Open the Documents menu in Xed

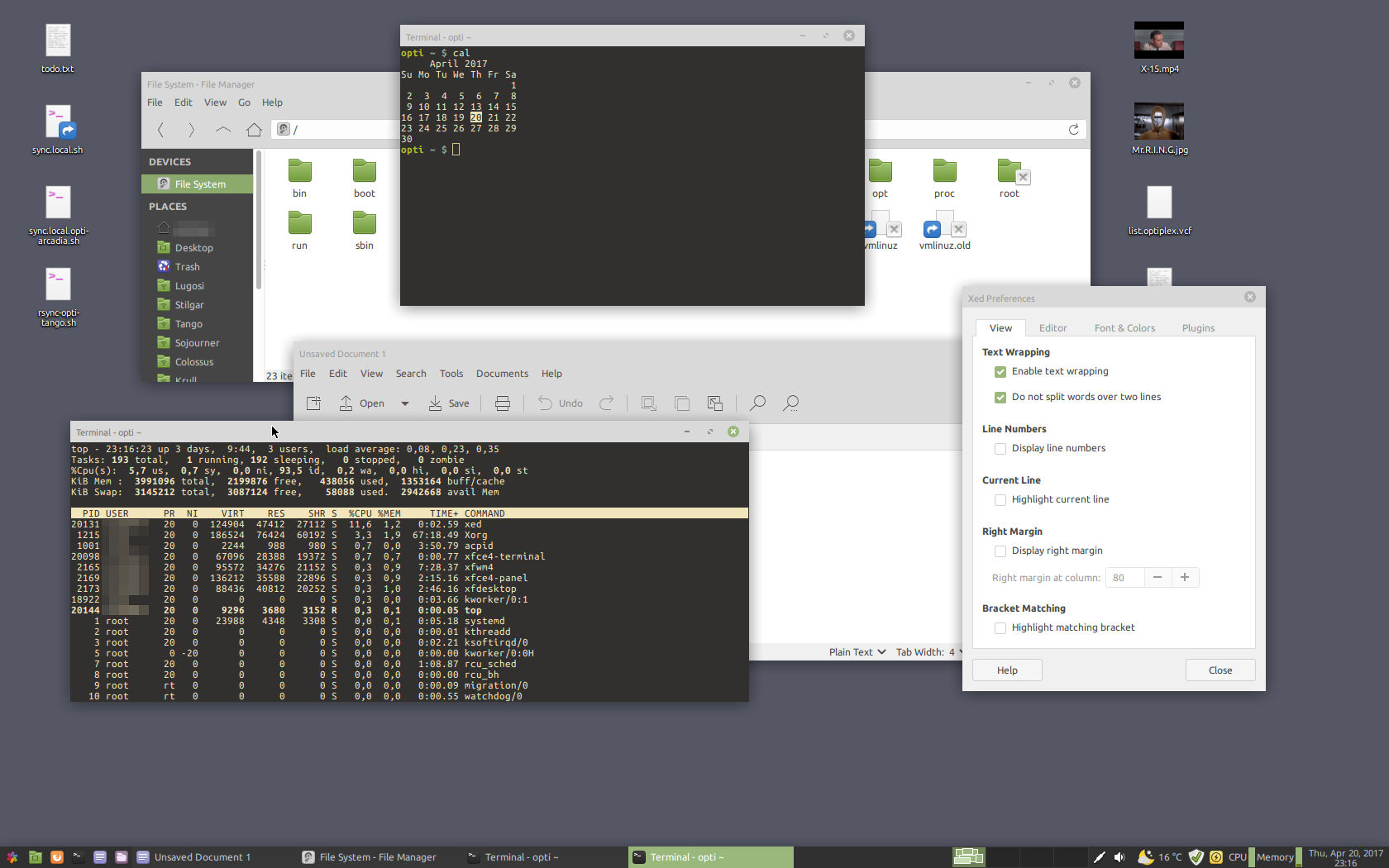(x=502, y=374)
